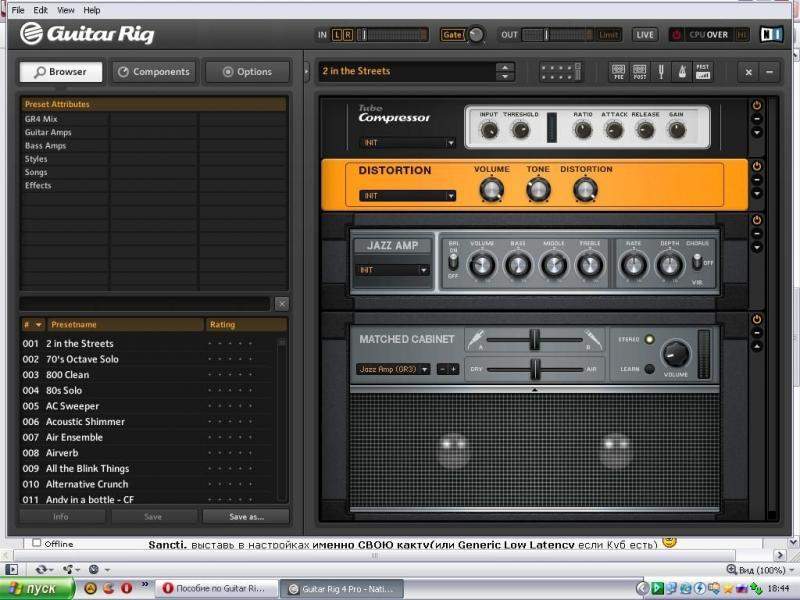Enable the Stereo LED on Matched Cabinet
The image size is (800, 600).
649,340
